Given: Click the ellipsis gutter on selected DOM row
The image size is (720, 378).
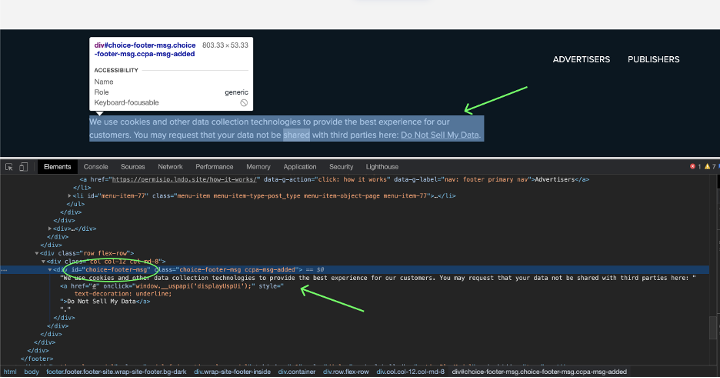Looking at the screenshot, I should (x=4, y=270).
